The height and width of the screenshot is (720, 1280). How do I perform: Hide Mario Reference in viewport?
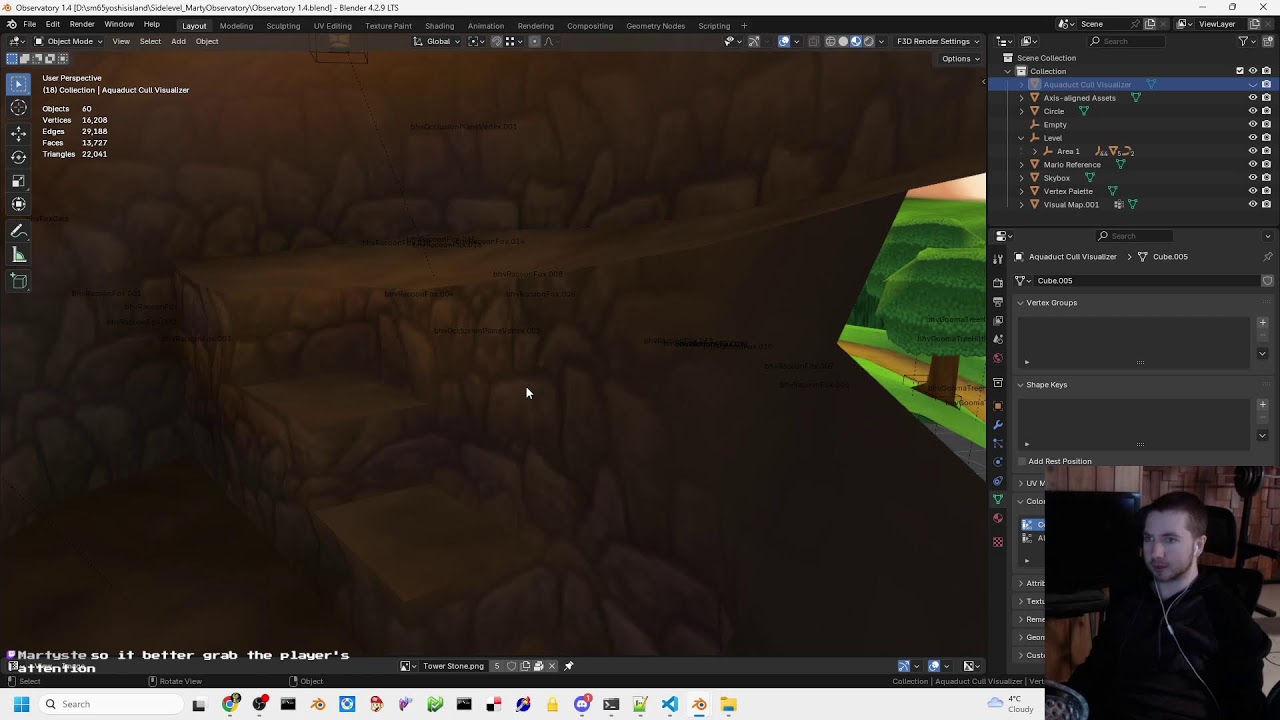tap(1252, 165)
